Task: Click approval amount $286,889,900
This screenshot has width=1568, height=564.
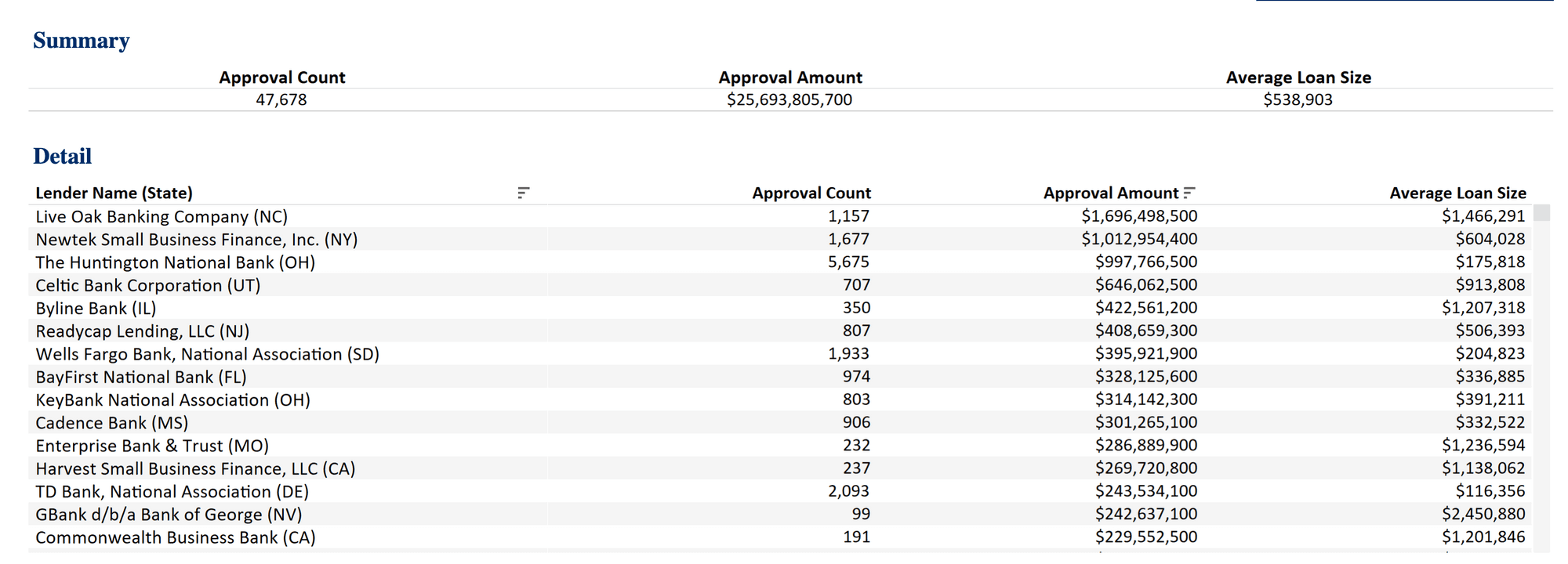Action: point(1146,445)
